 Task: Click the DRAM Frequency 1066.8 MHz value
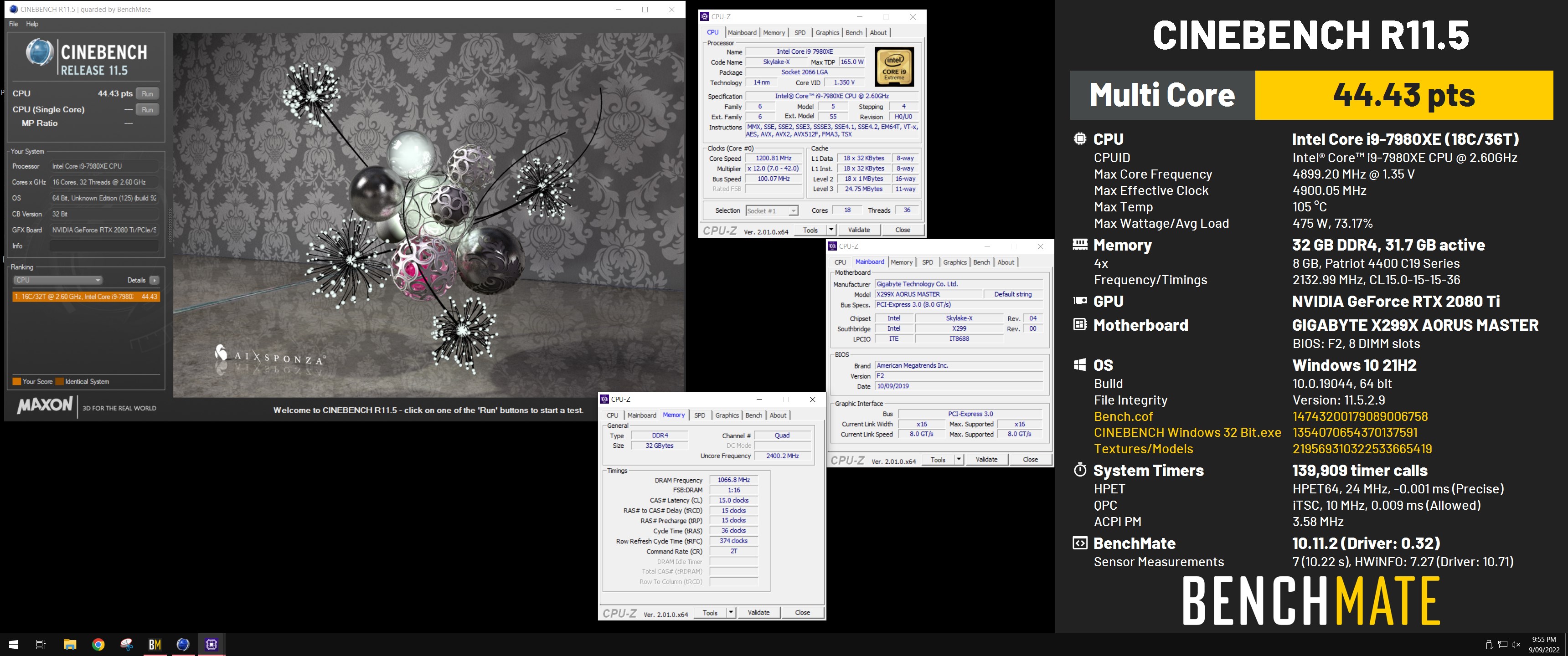(x=733, y=480)
